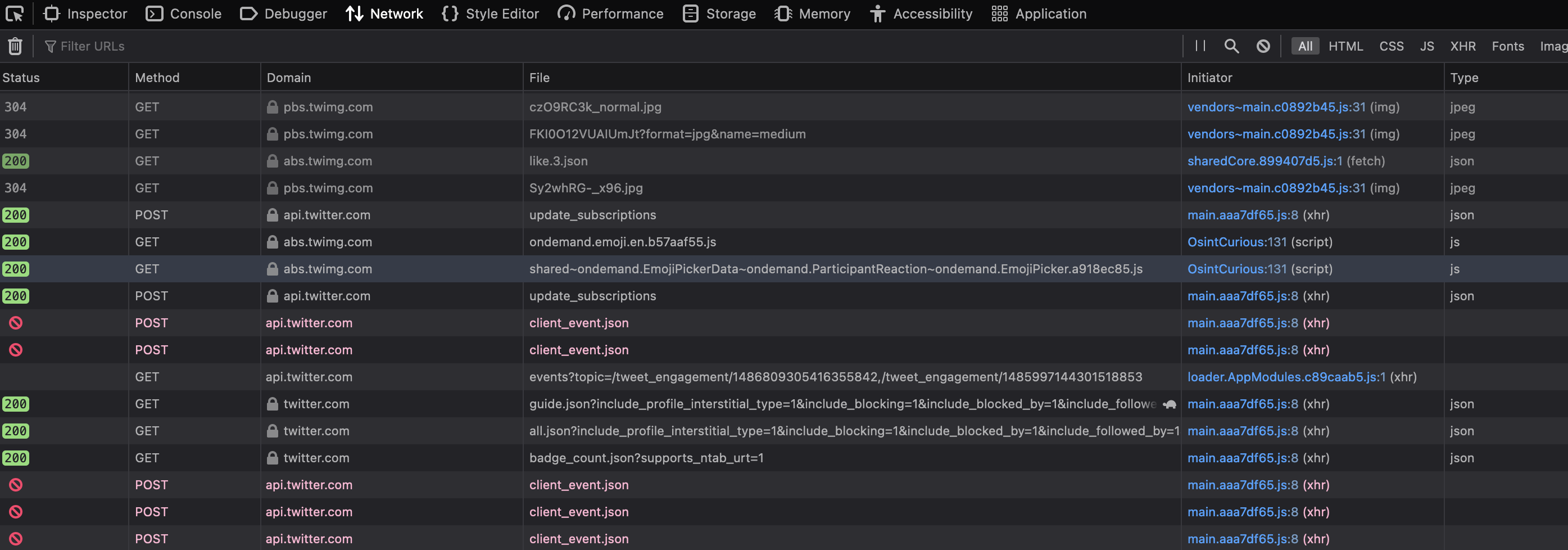This screenshot has width=1568, height=550.
Task: Open loader.AppModules.c89caab5.js:1 initiator link
Action: pos(1286,377)
